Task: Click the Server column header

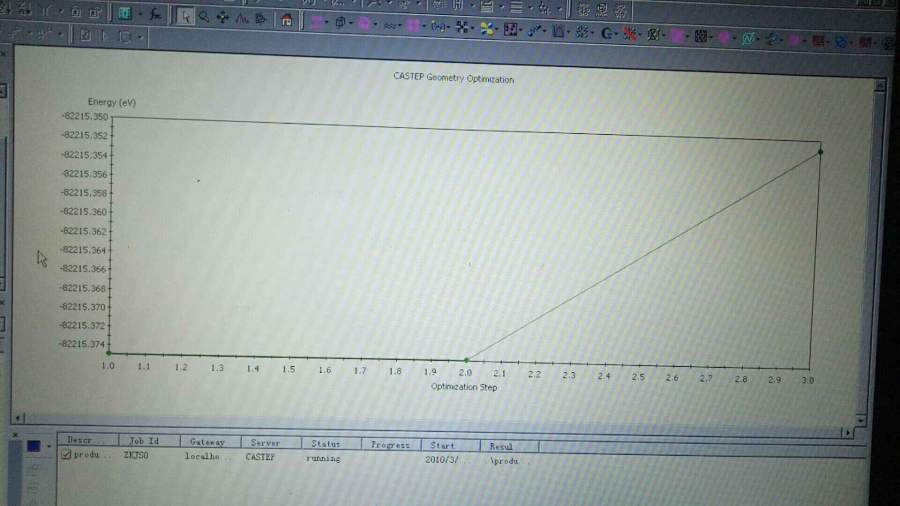Action: point(271,443)
